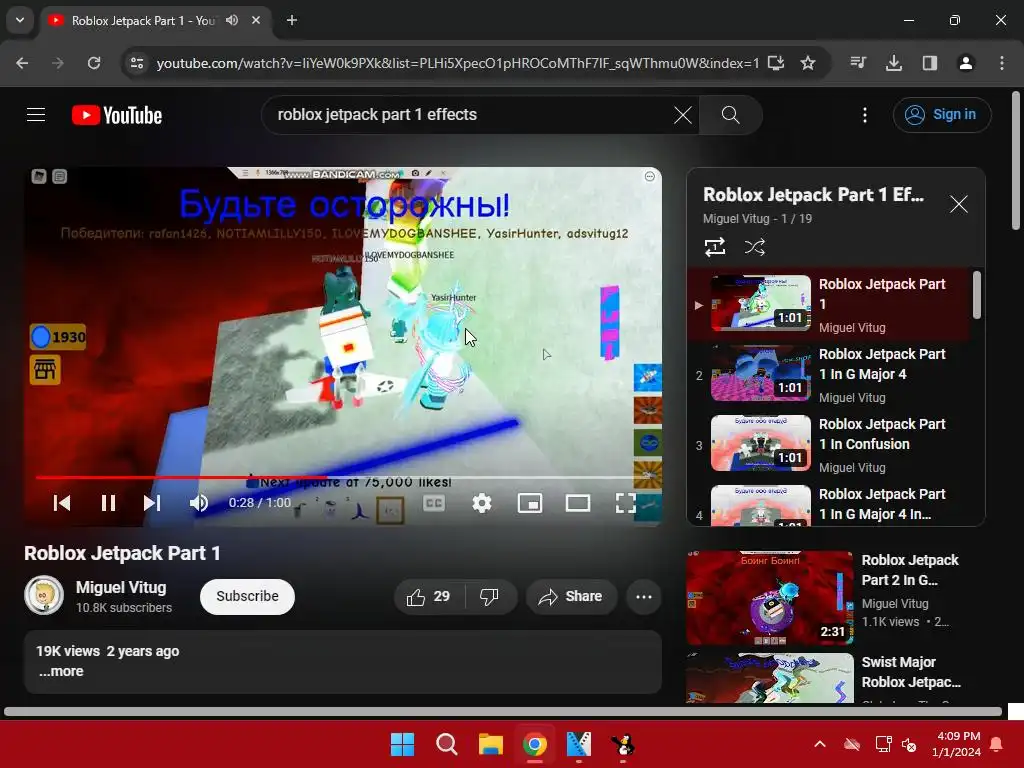Open Windows Start menu
Screen dimensions: 1024x768
(402, 744)
